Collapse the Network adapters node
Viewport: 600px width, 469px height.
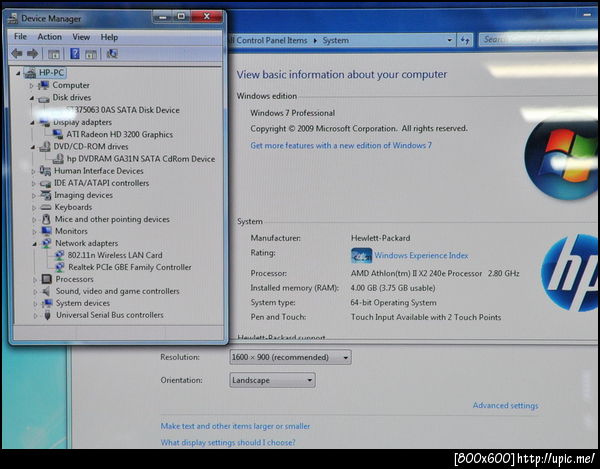[34, 244]
